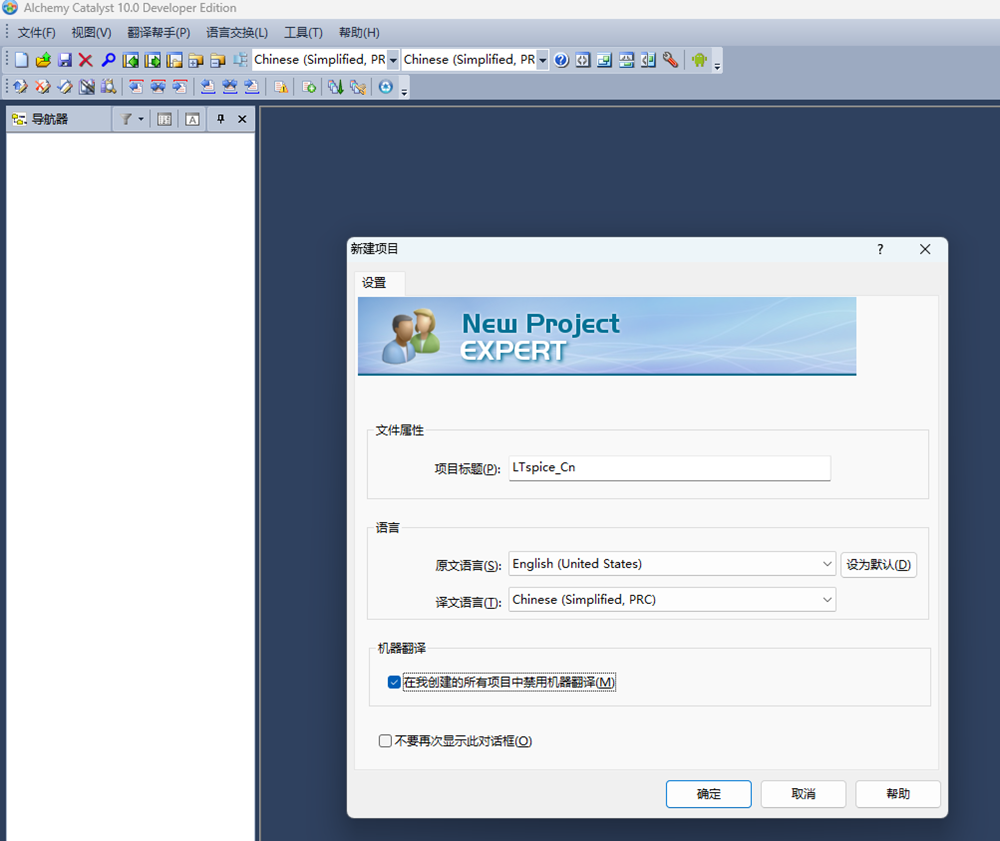
Task: Click the grid view icon in Navigator header
Action: coord(165,119)
